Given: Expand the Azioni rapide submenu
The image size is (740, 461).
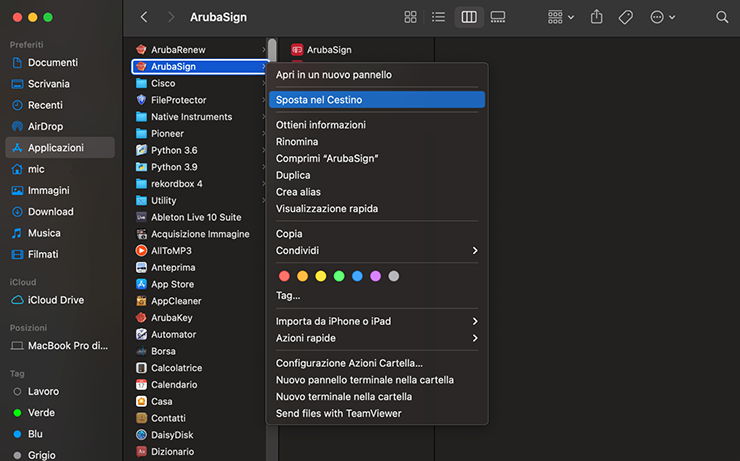Looking at the screenshot, I should click(x=376, y=338).
